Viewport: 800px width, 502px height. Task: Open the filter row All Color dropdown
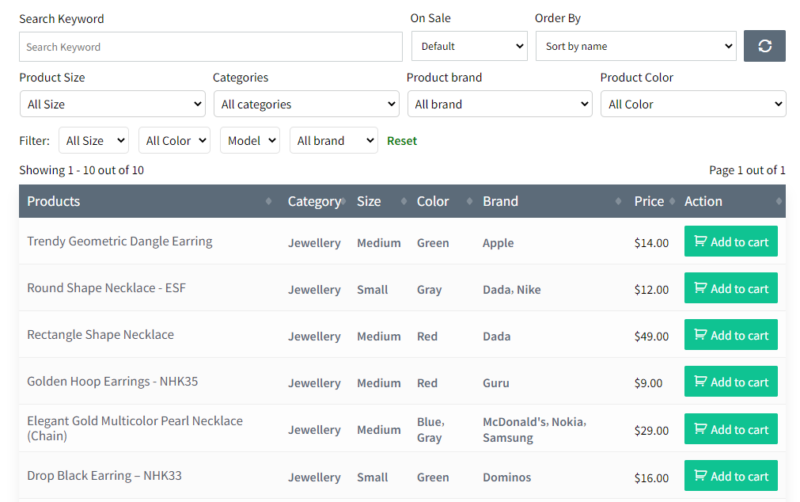174,140
